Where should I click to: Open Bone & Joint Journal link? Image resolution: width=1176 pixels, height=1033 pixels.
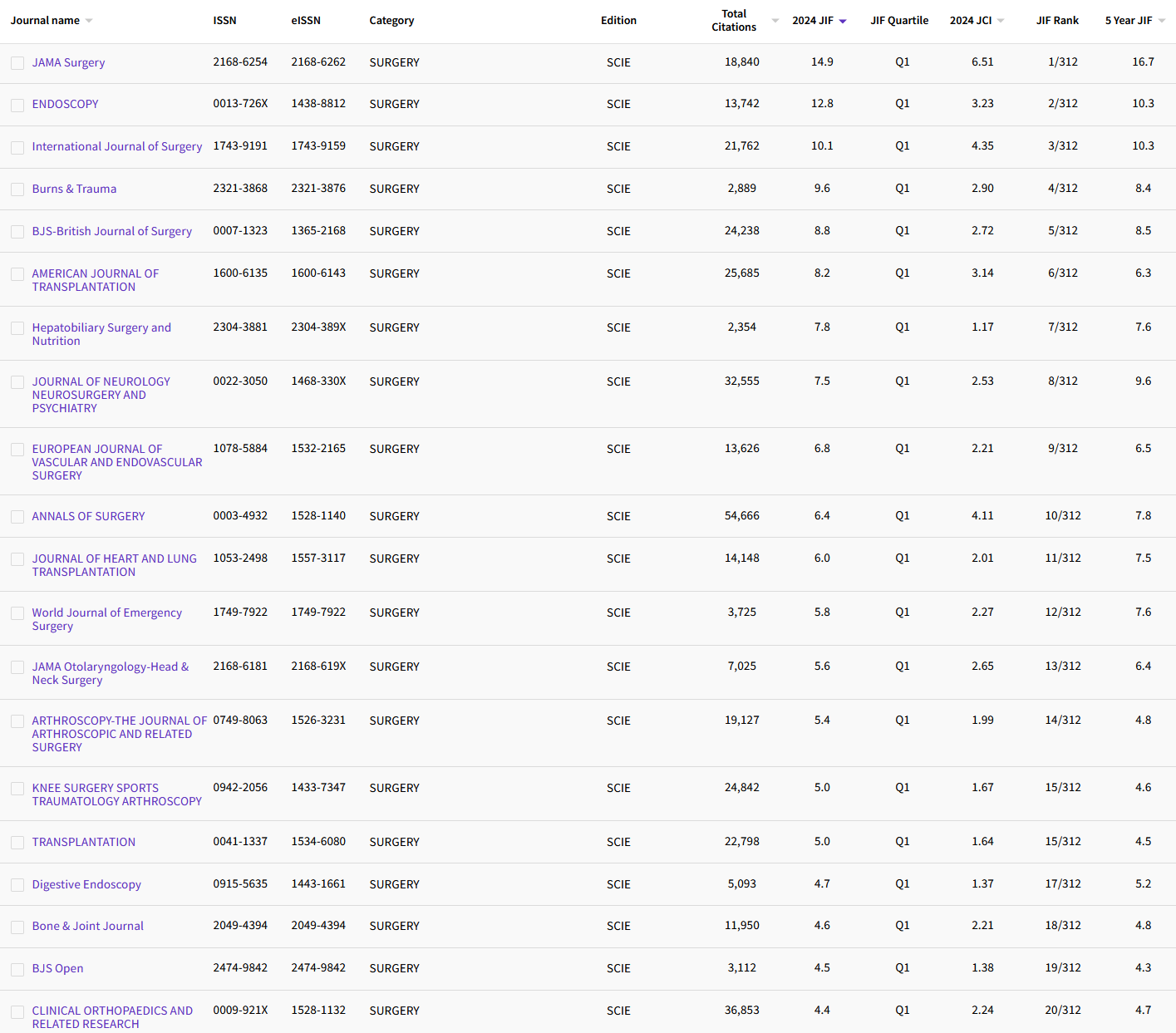88,926
